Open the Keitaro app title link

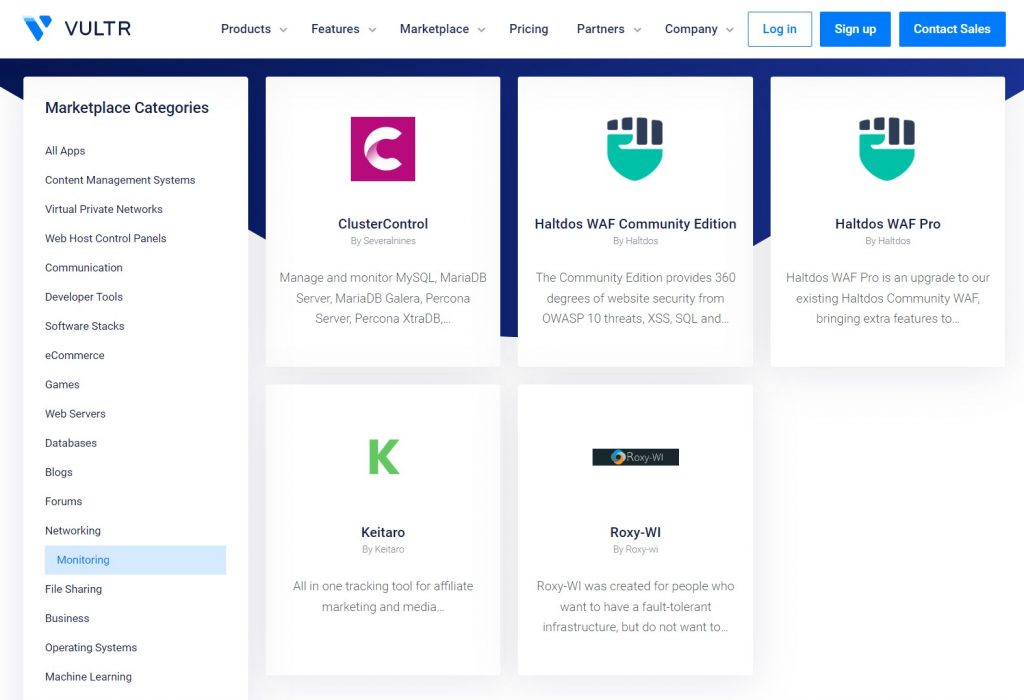[383, 532]
